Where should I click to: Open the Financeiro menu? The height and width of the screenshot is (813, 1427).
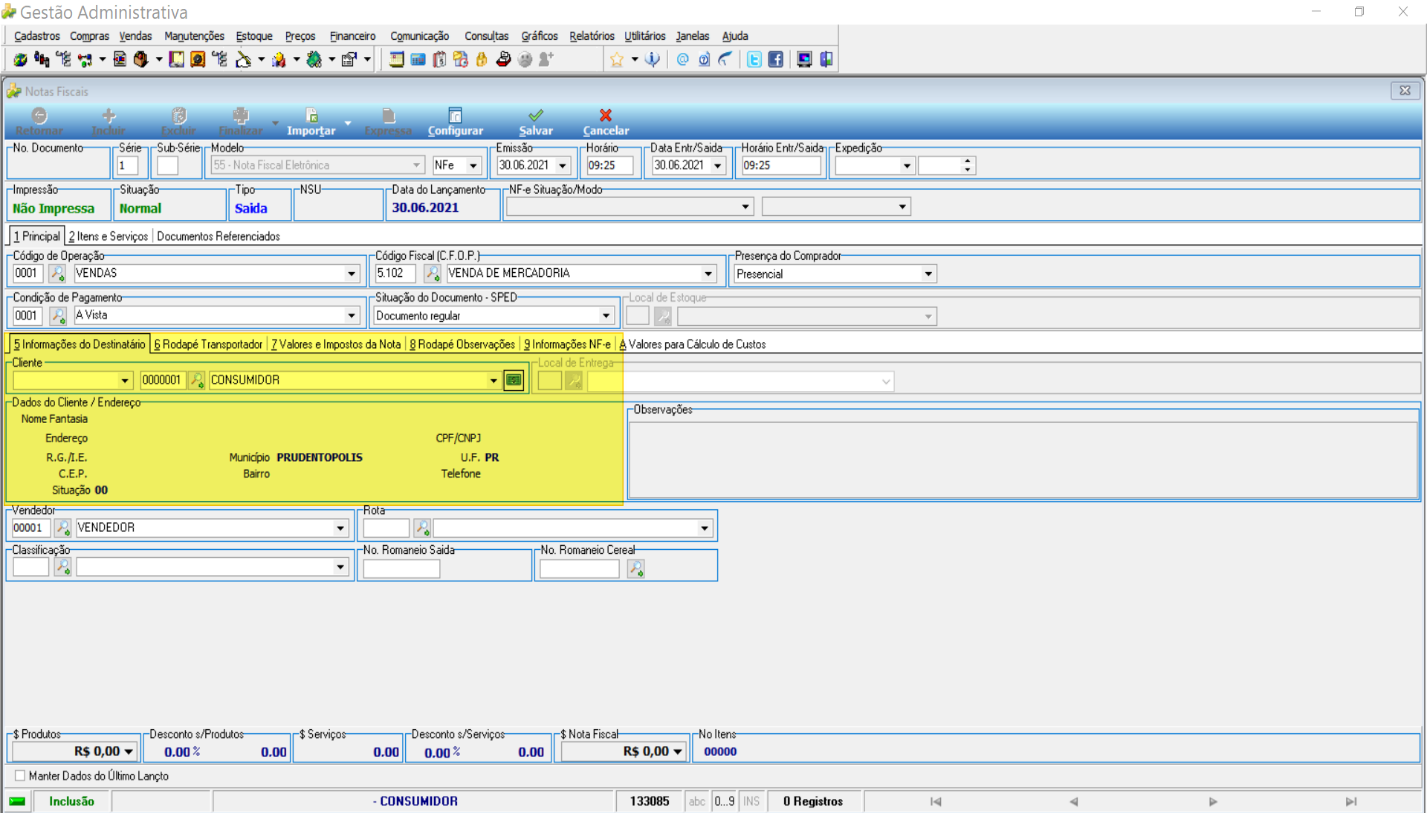click(x=353, y=36)
